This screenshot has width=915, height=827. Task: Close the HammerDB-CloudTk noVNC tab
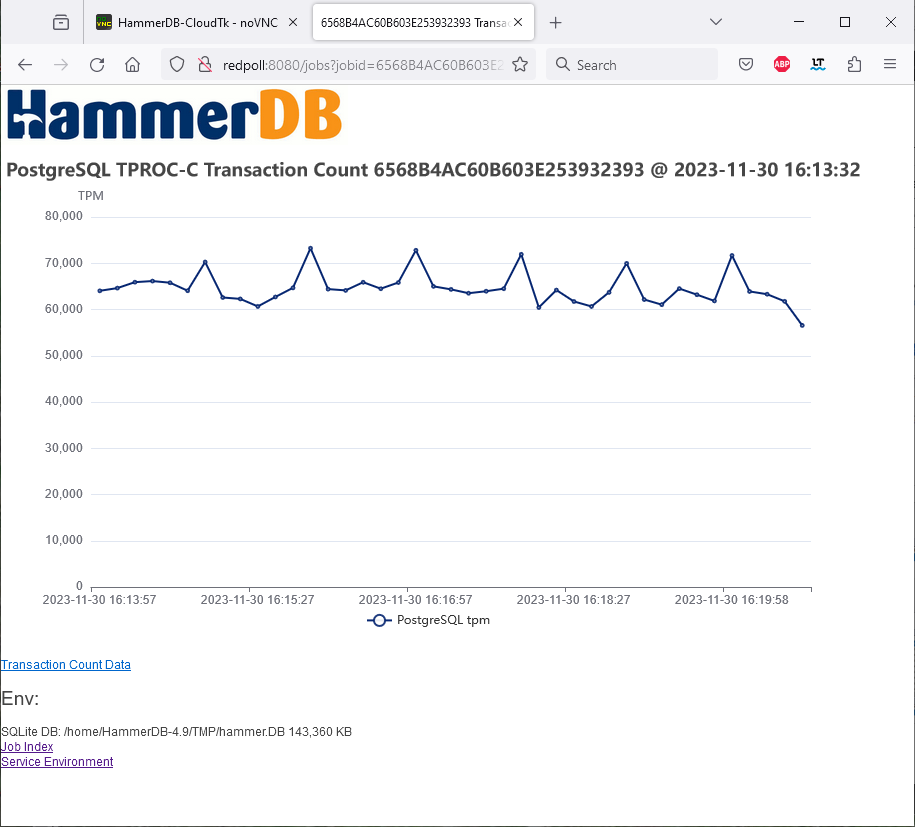tap(293, 22)
